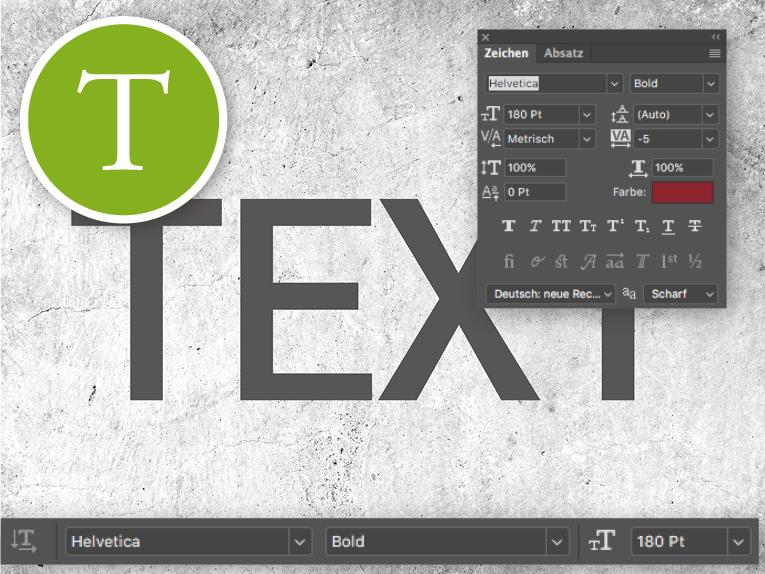The image size is (765, 574).
Task: Click the kerning V/A icon beside Metrisch
Action: [x=490, y=139]
